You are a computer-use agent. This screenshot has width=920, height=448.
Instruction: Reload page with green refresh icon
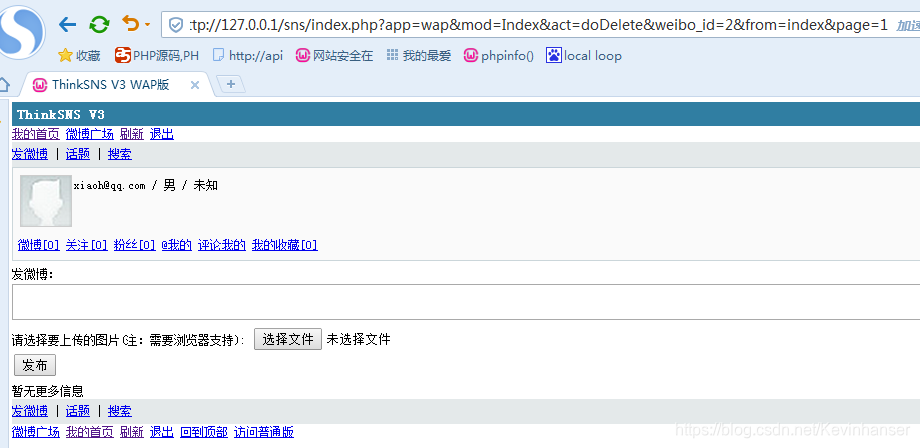tap(99, 24)
